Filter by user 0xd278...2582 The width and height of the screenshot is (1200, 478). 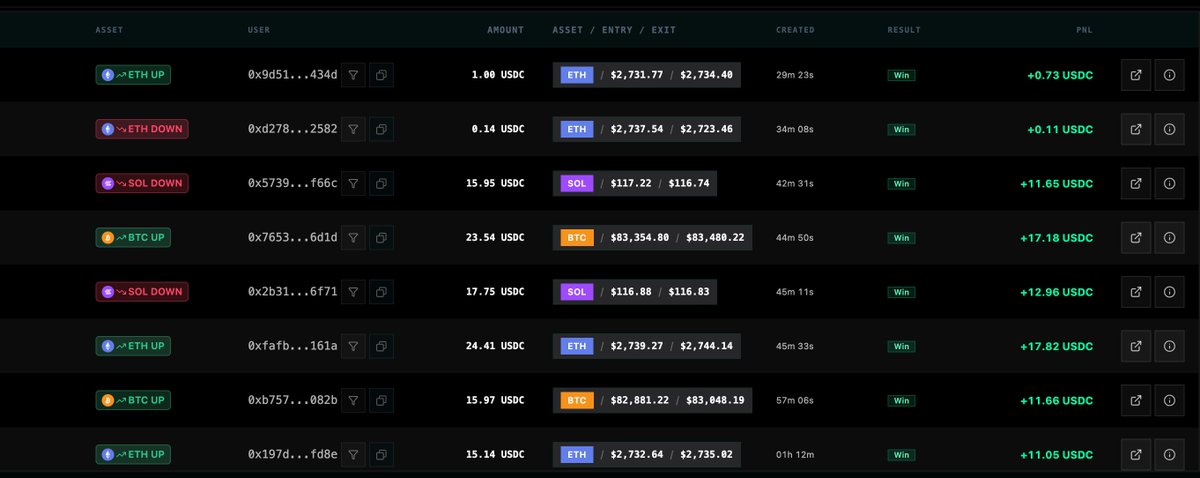tap(353, 129)
